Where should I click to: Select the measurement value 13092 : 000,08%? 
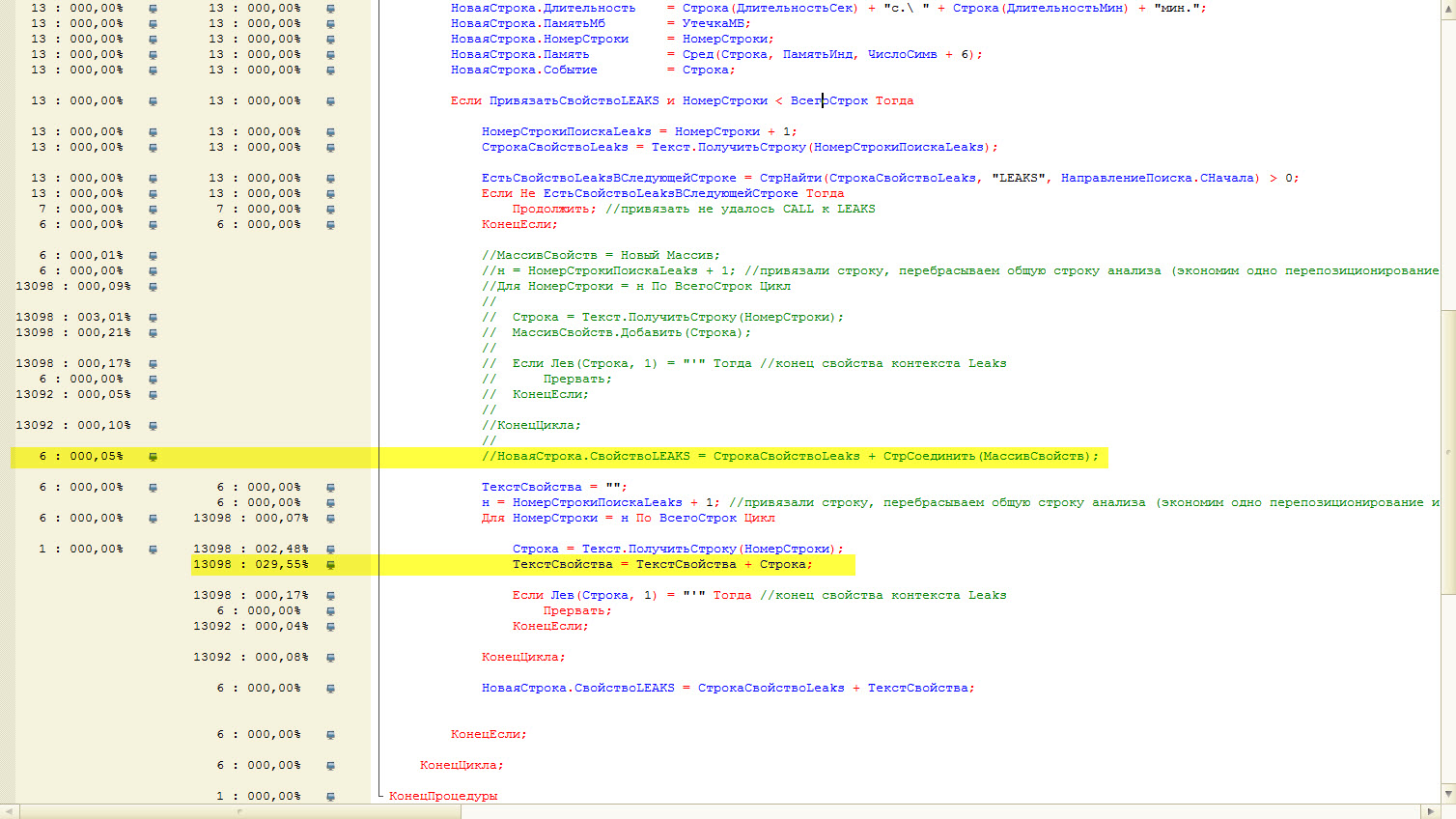click(251, 658)
